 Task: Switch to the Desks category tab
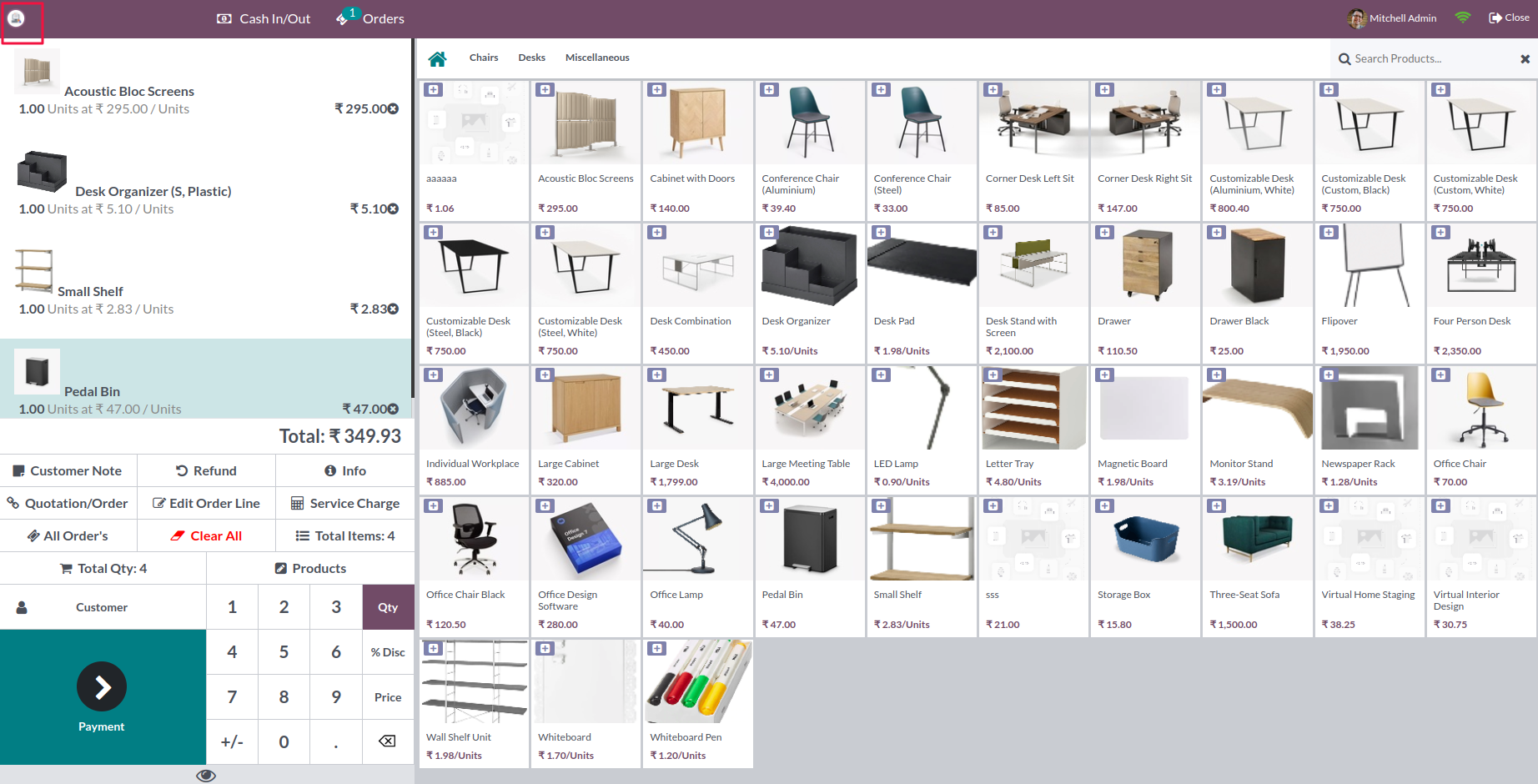click(x=531, y=58)
